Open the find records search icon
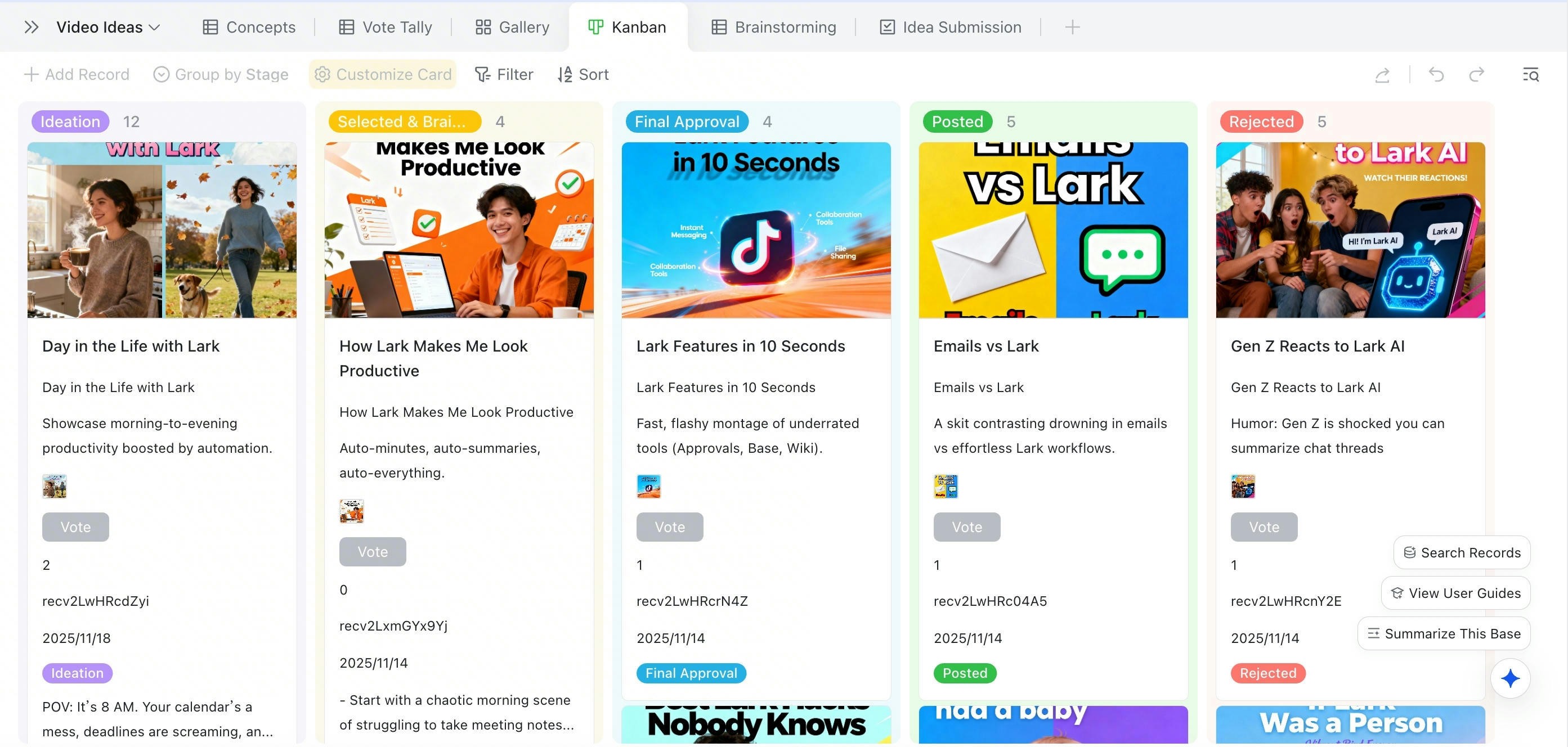The width and height of the screenshot is (1568, 747). click(x=1531, y=75)
